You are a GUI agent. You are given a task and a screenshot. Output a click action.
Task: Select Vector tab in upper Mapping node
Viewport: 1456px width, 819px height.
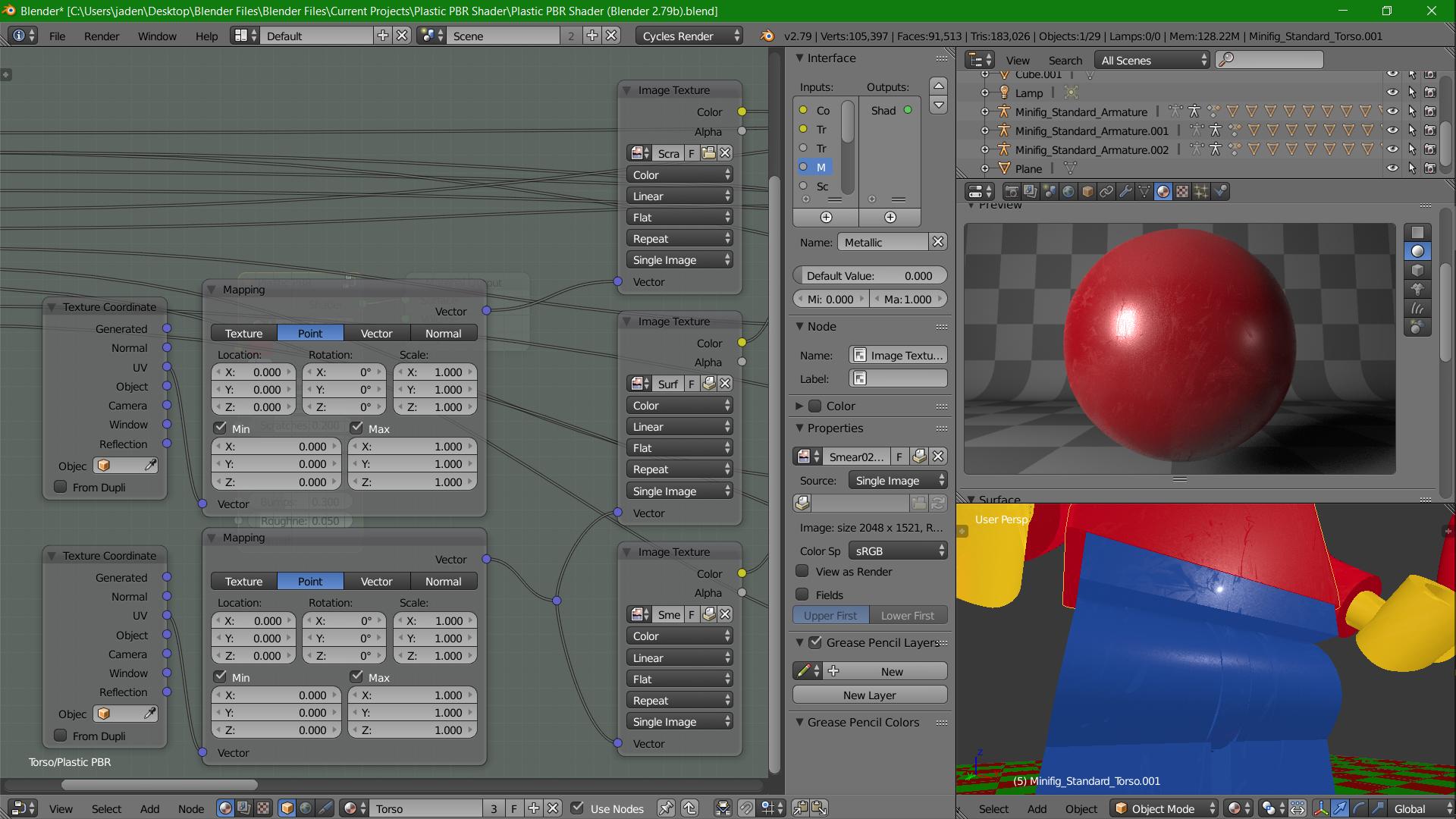pos(377,333)
